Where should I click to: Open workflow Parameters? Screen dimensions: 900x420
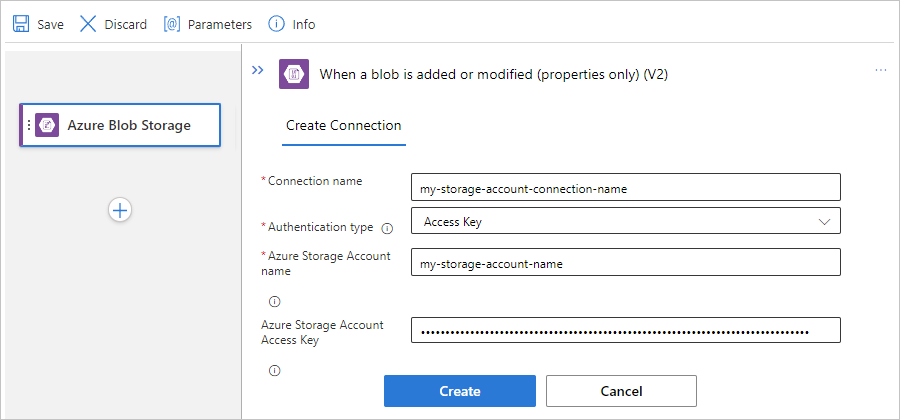207,24
